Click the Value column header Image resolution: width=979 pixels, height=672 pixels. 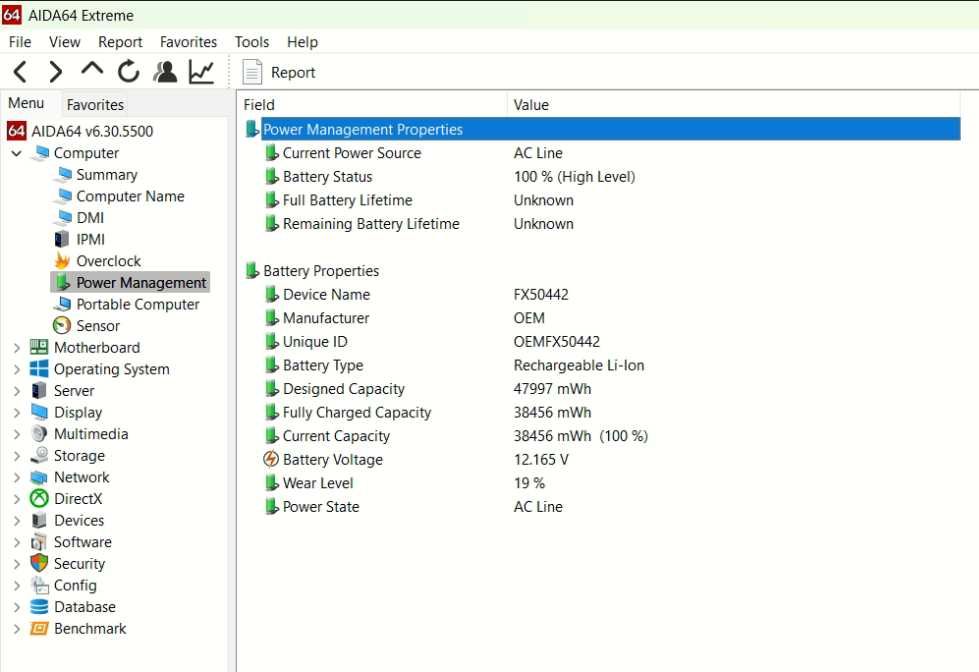531,105
